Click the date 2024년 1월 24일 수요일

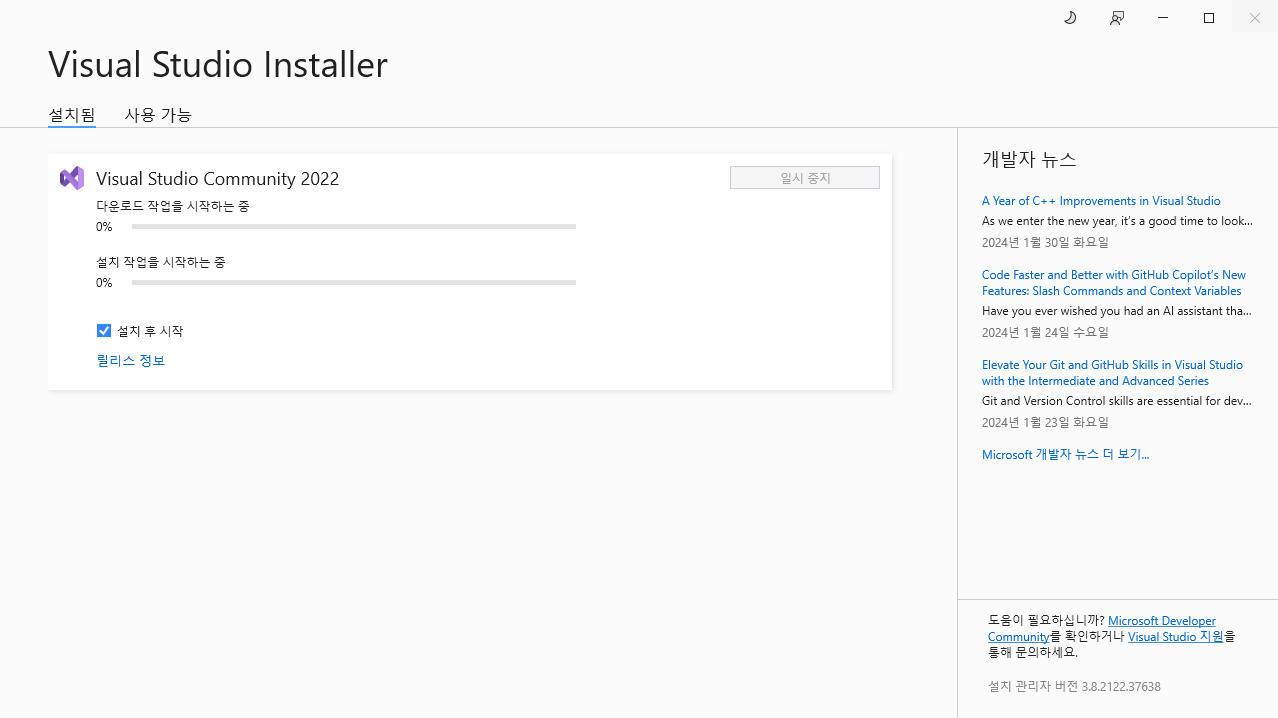1045,332
